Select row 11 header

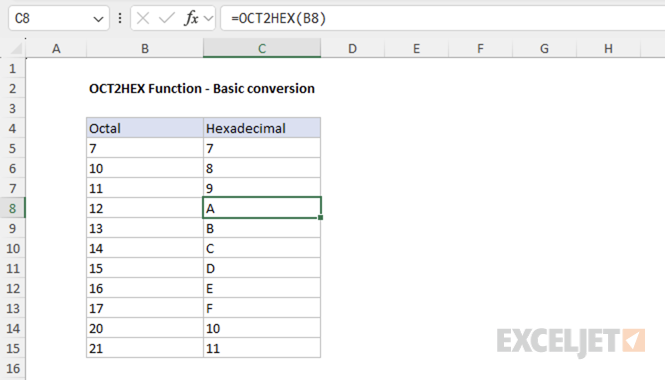point(12,268)
